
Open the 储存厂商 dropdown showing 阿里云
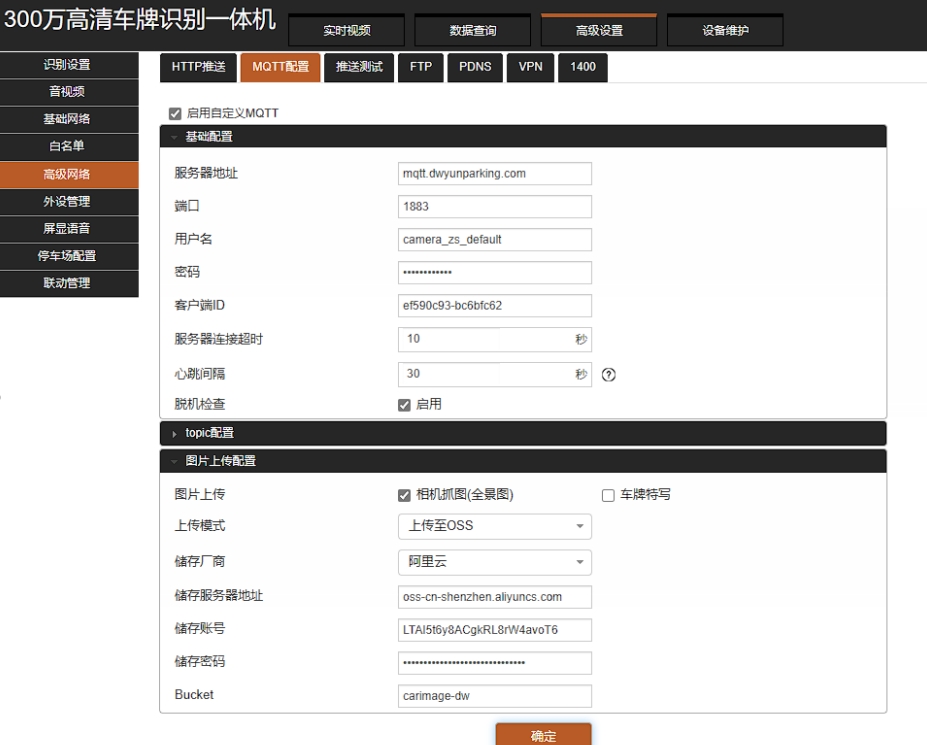pyautogui.click(x=494, y=562)
